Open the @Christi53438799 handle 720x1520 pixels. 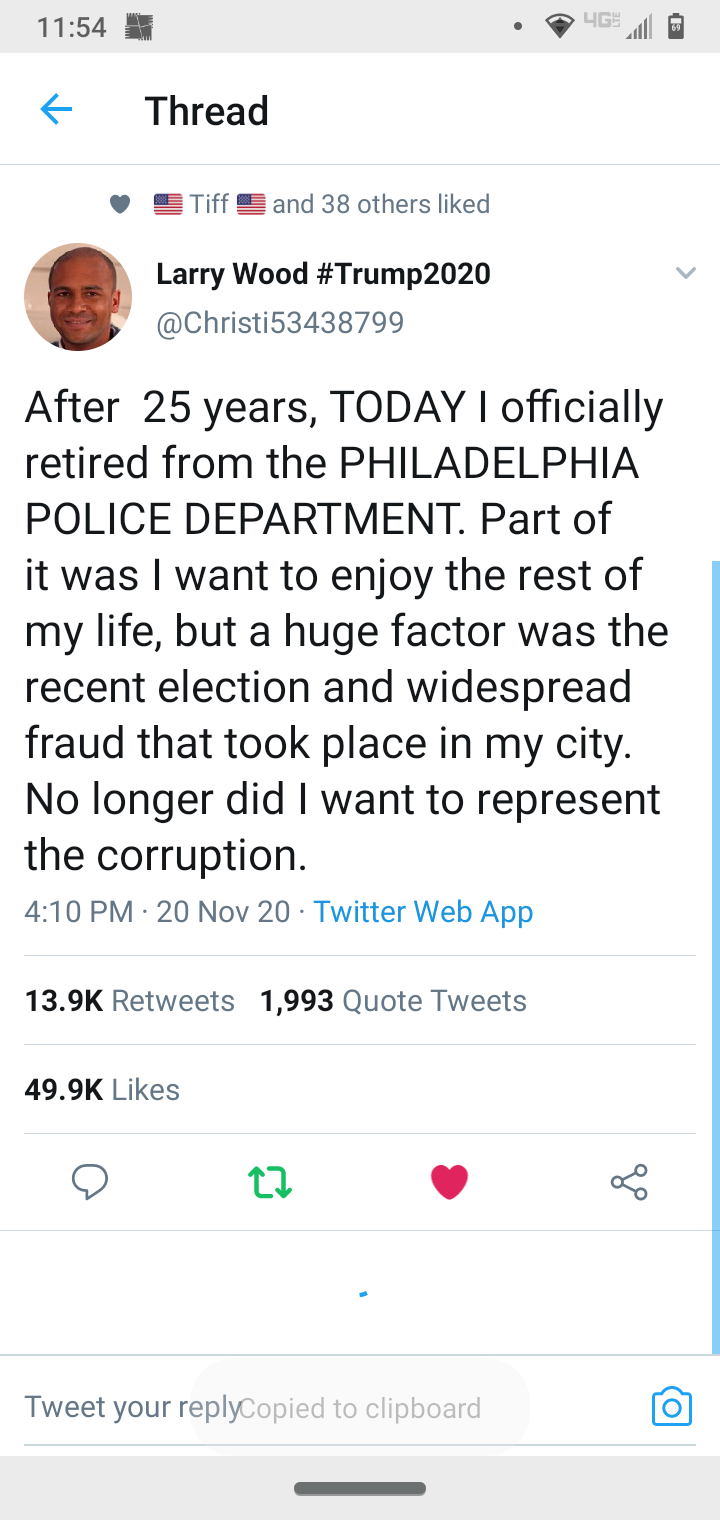[280, 322]
